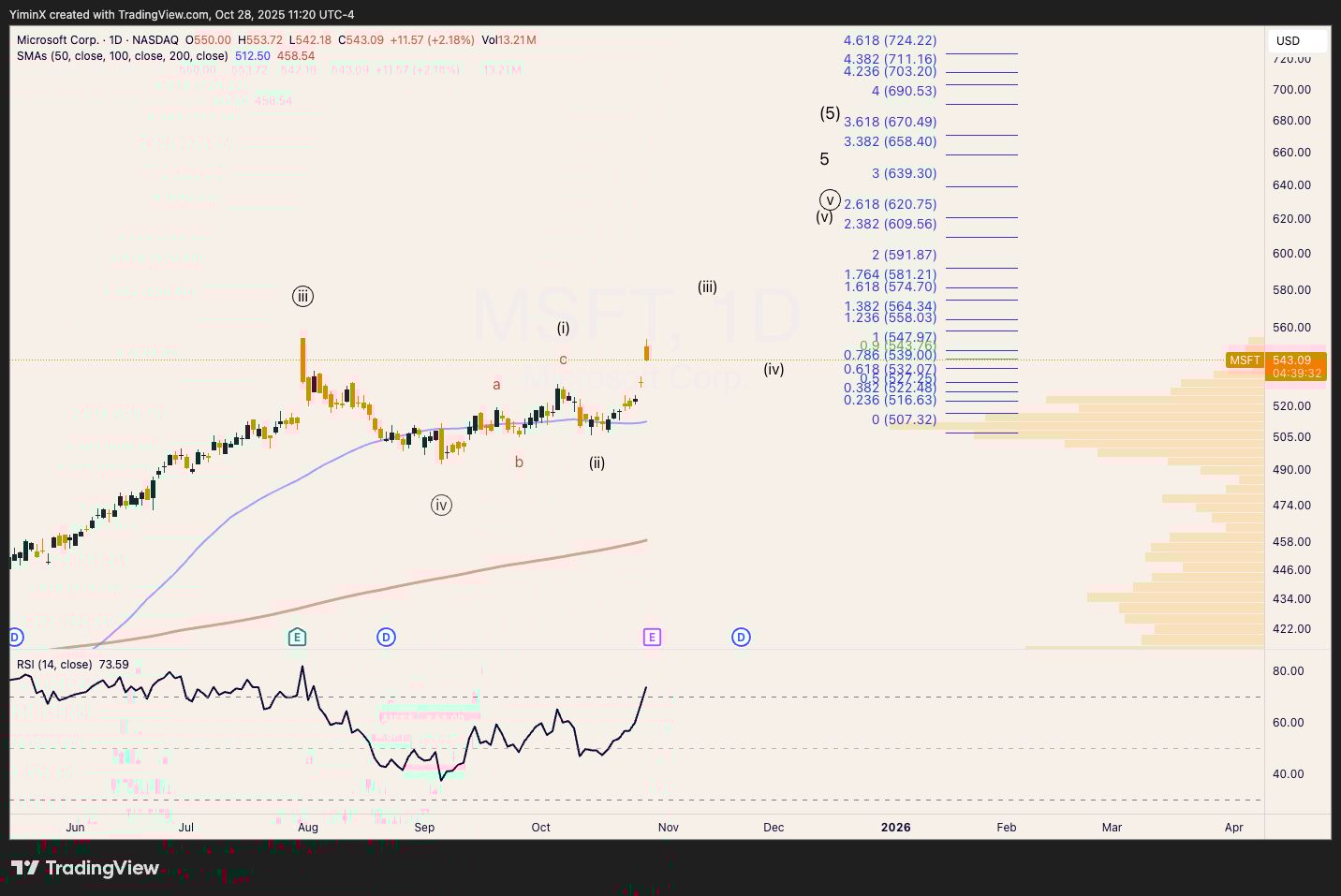Click the green earnings E marker near August
This screenshot has width=1341, height=896.
tap(297, 638)
